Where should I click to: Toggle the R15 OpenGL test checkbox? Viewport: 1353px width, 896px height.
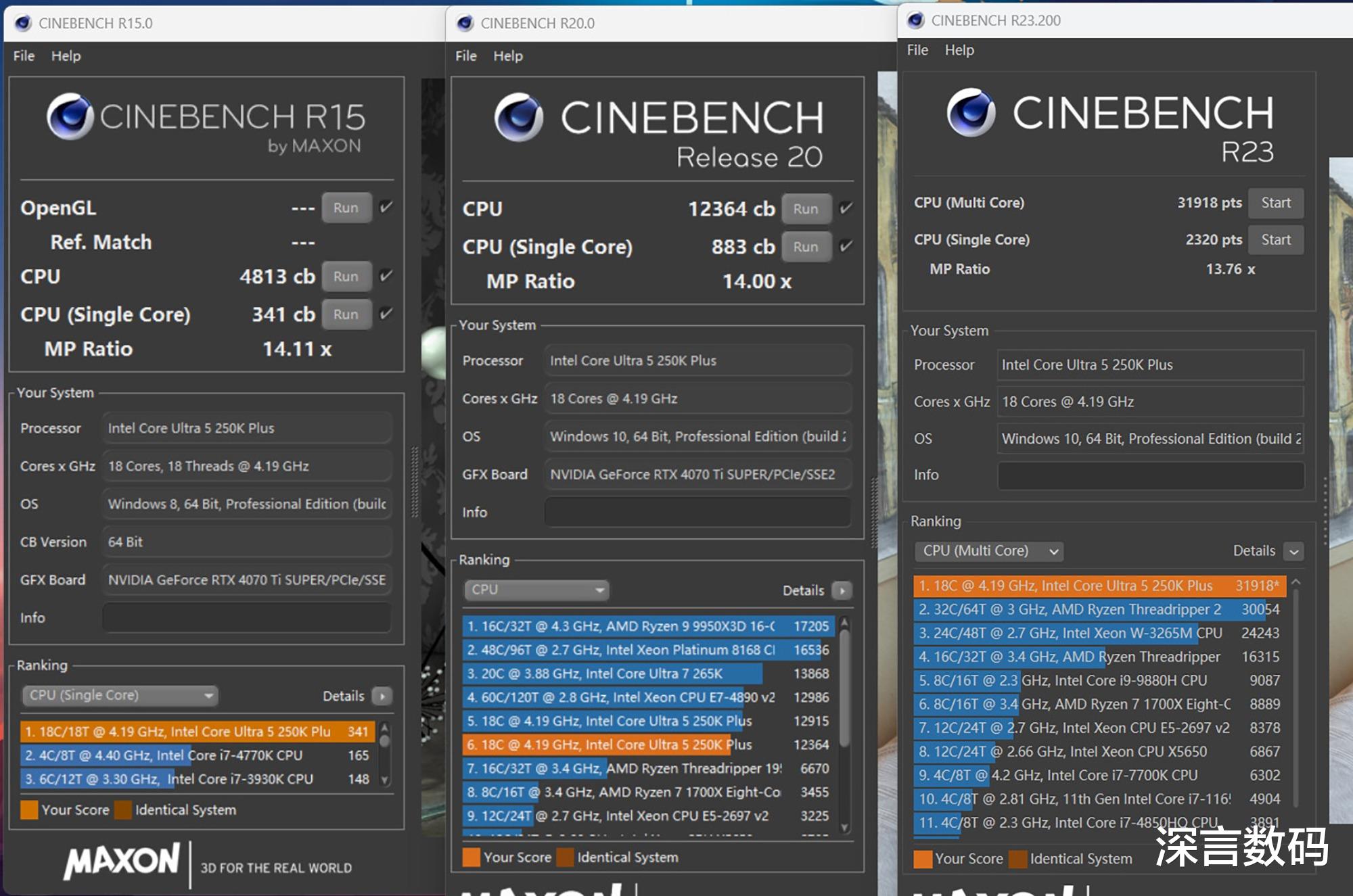[x=386, y=207]
